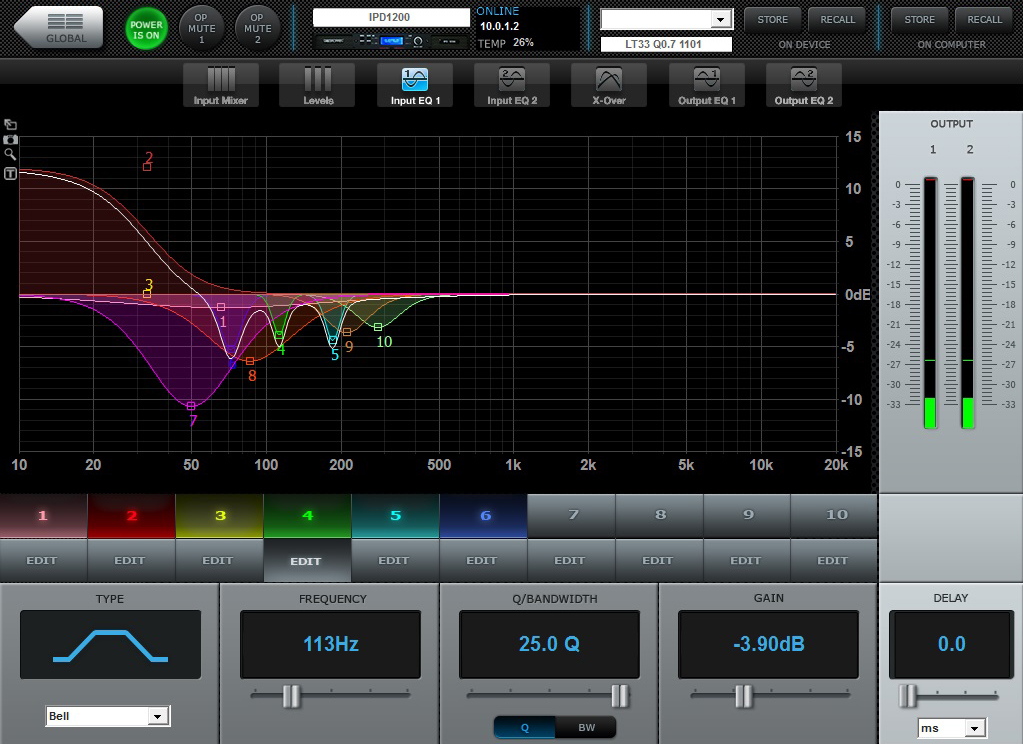Select EQ handle 2 on the graph
The width and height of the screenshot is (1023, 744).
pyautogui.click(x=147, y=167)
